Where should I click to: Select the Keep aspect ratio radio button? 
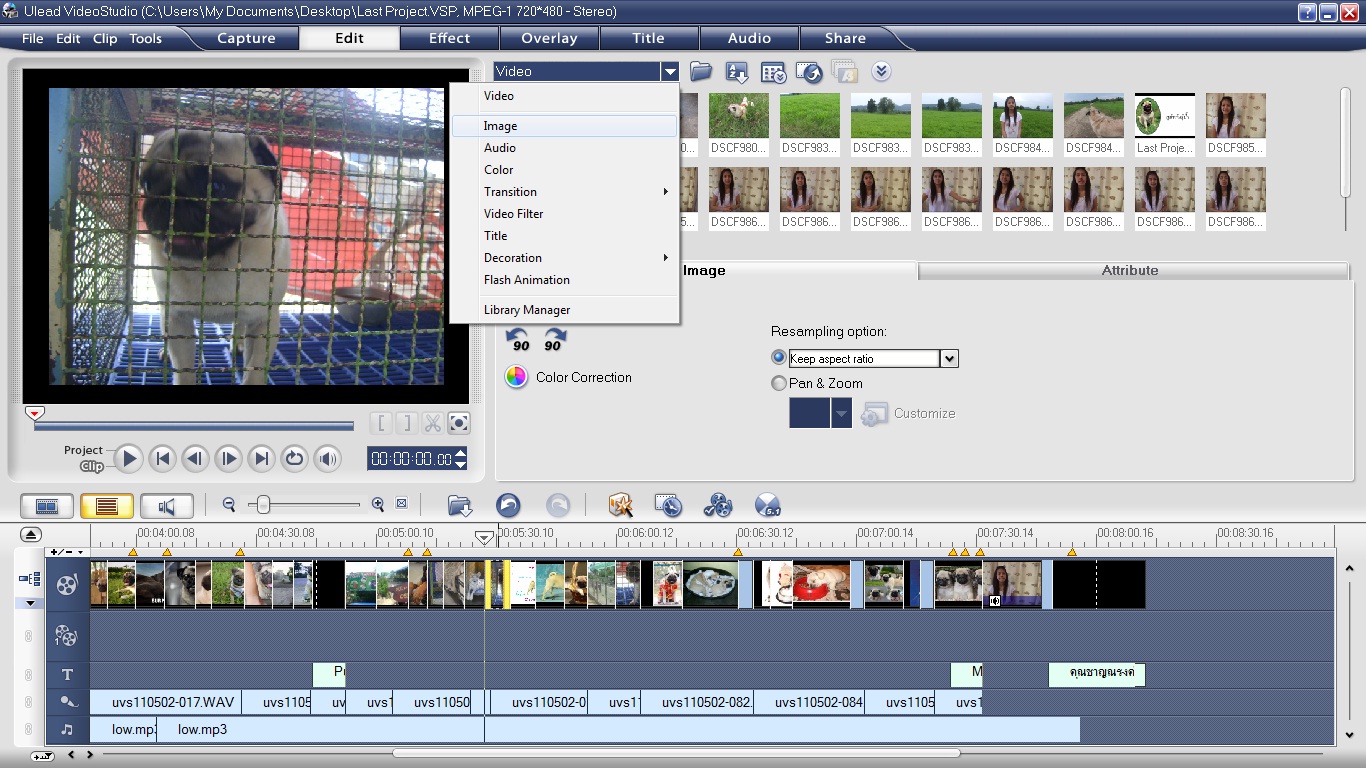point(779,358)
